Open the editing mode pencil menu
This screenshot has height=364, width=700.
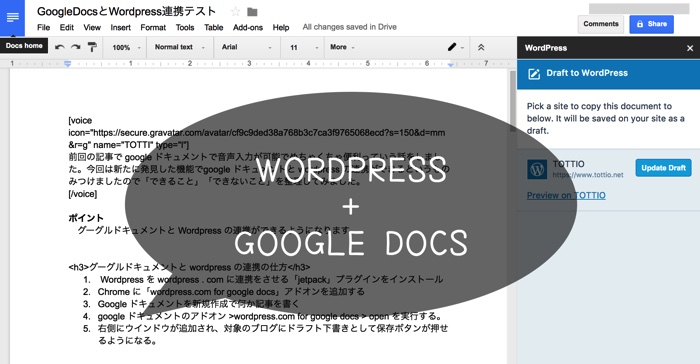[455, 47]
